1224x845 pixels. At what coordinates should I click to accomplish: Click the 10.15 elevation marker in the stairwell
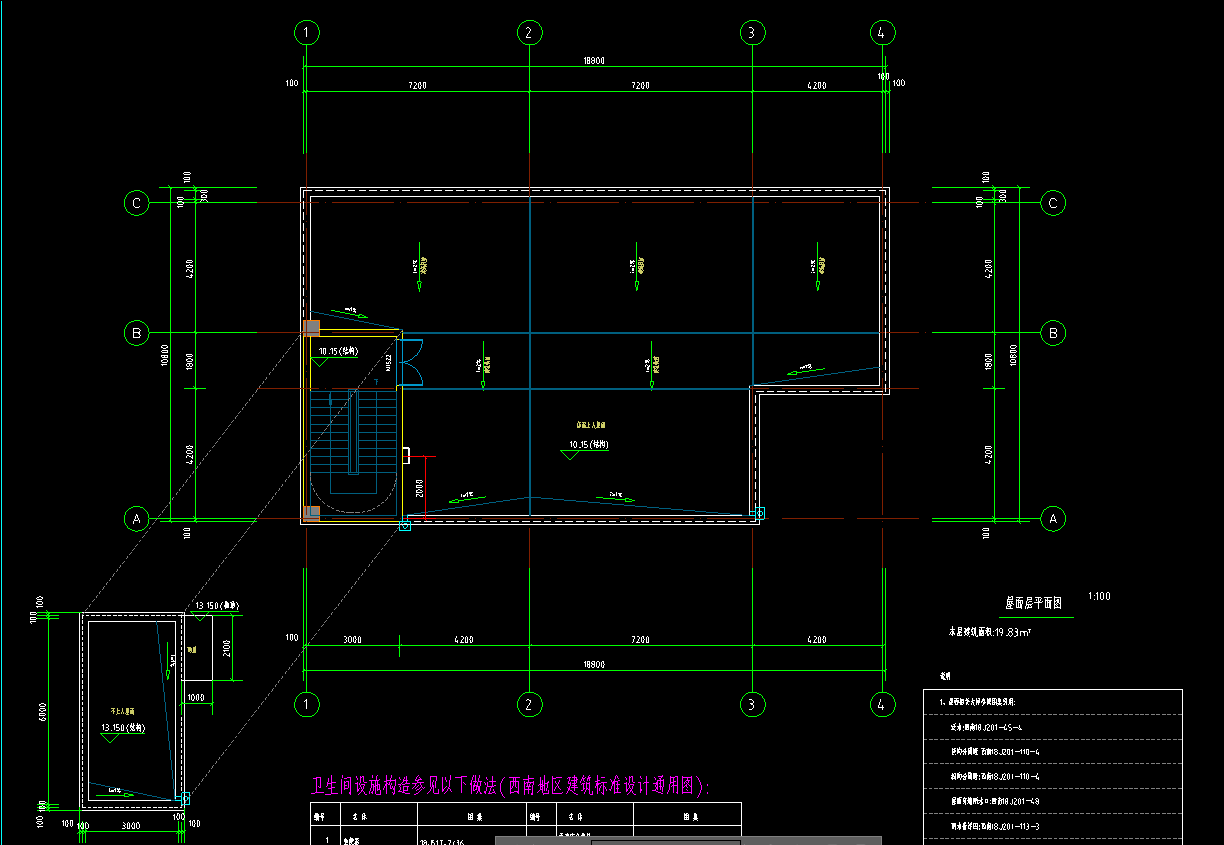(x=338, y=352)
